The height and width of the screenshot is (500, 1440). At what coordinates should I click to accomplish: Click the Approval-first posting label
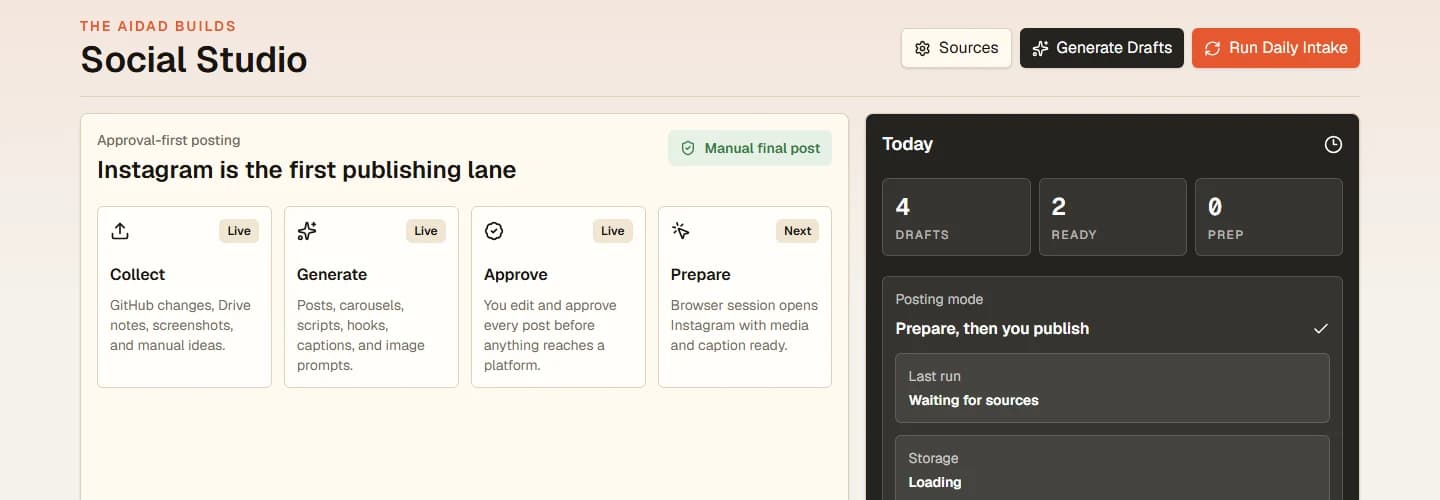168,140
